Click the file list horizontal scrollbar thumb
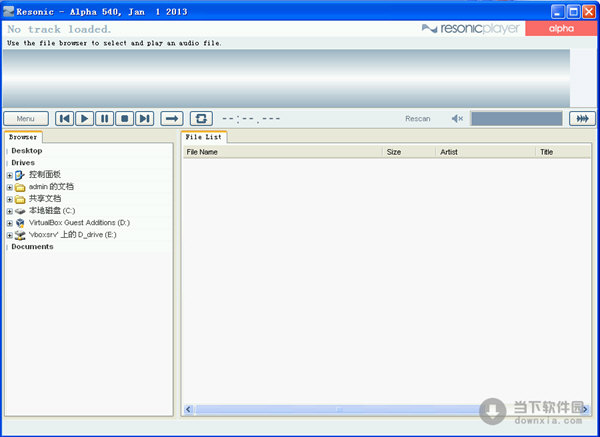600x437 pixels. pyautogui.click(x=339, y=409)
